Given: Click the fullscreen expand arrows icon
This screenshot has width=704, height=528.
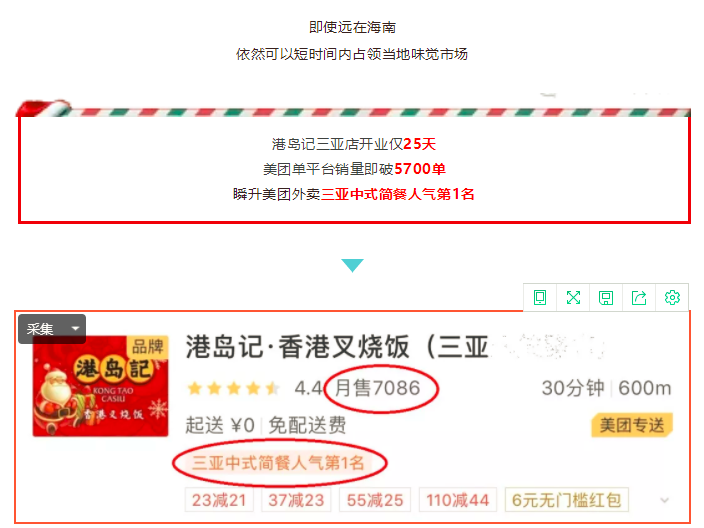Looking at the screenshot, I should click(x=573, y=297).
